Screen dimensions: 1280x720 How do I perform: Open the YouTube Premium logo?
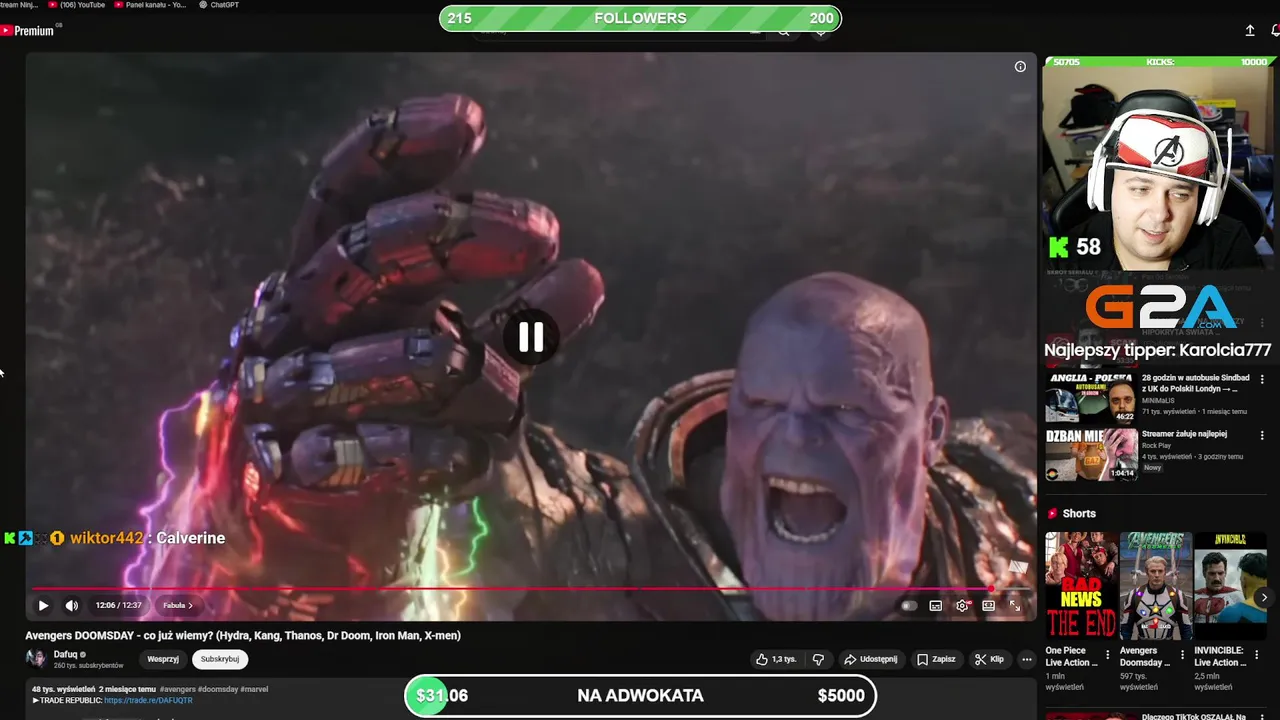[28, 31]
